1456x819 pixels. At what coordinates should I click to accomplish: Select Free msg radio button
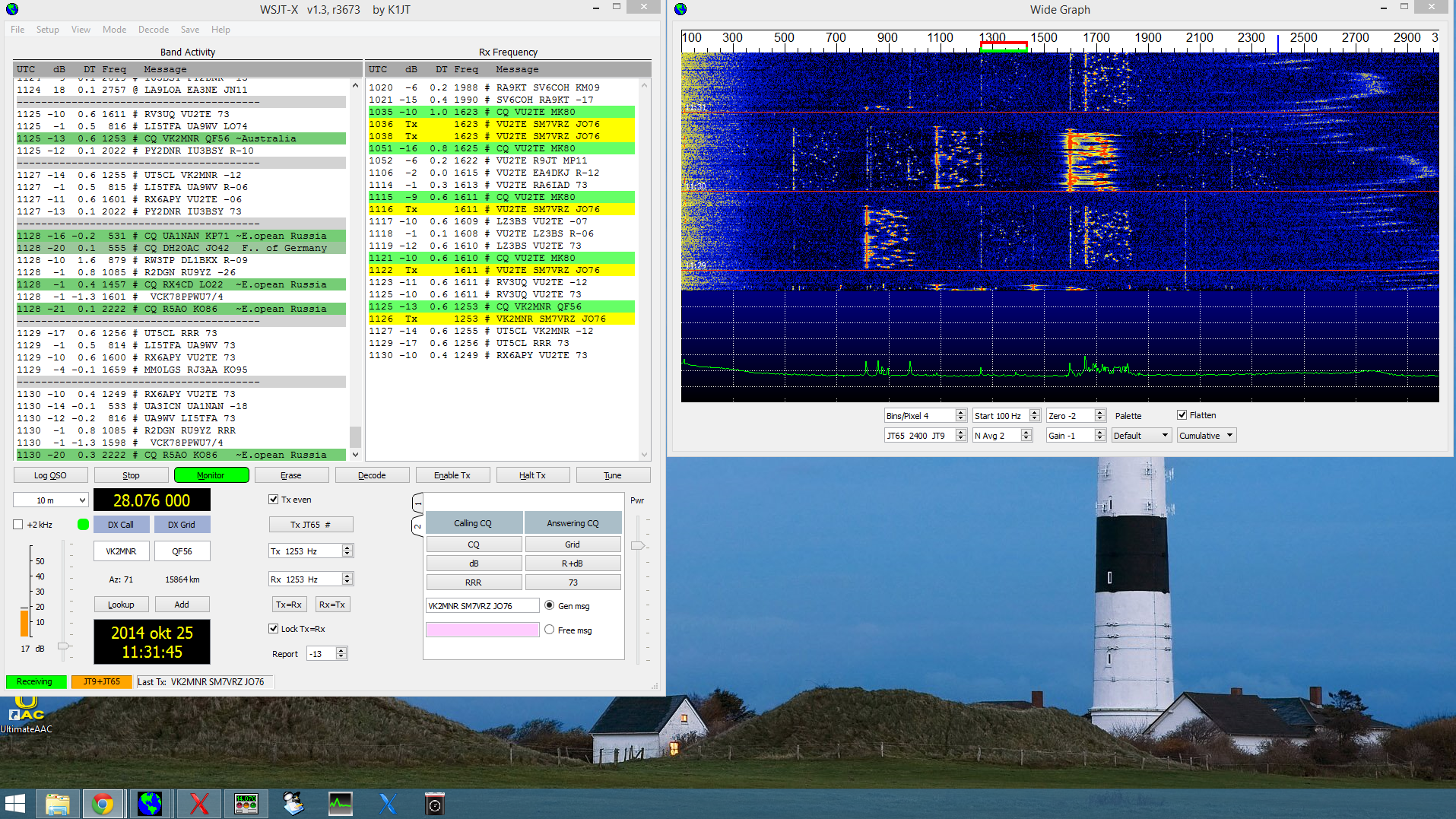tap(550, 630)
